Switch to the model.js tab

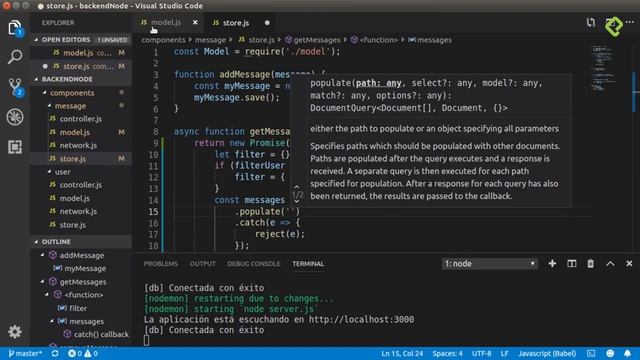pos(166,22)
